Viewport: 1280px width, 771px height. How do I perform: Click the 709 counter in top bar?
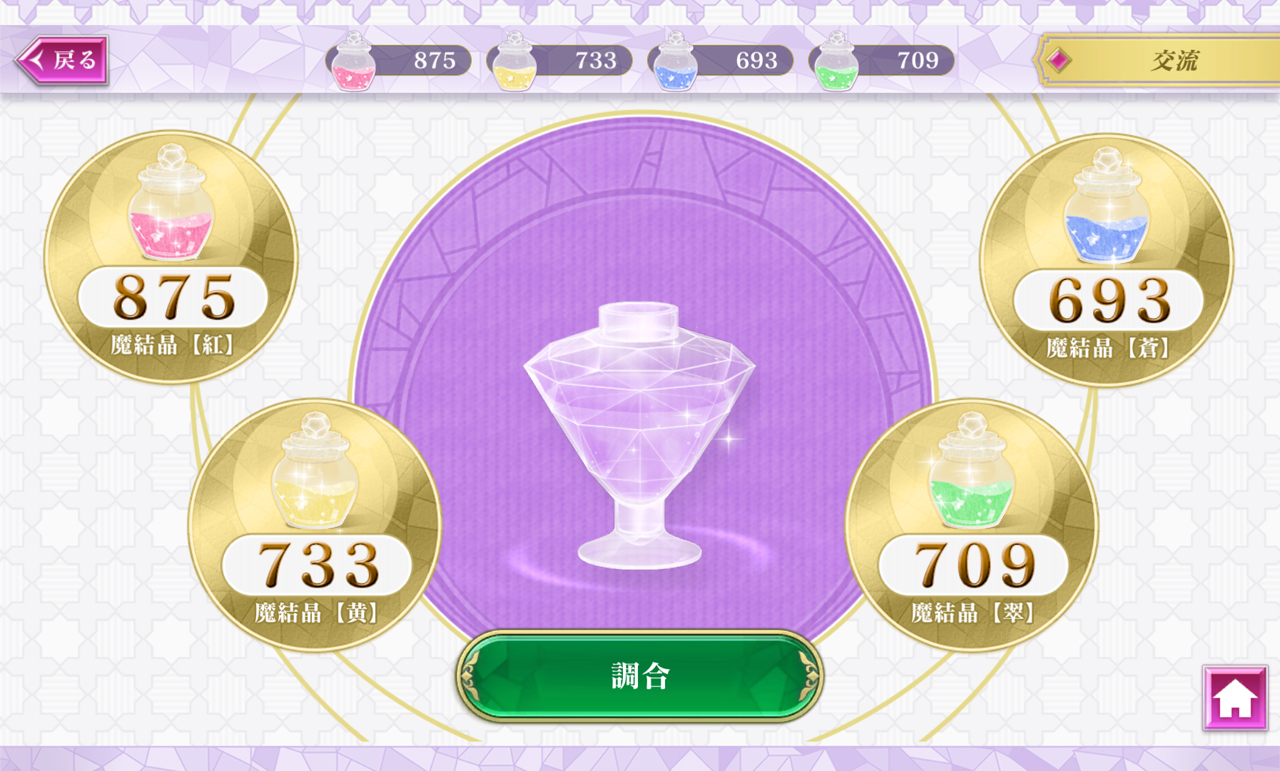pos(918,61)
